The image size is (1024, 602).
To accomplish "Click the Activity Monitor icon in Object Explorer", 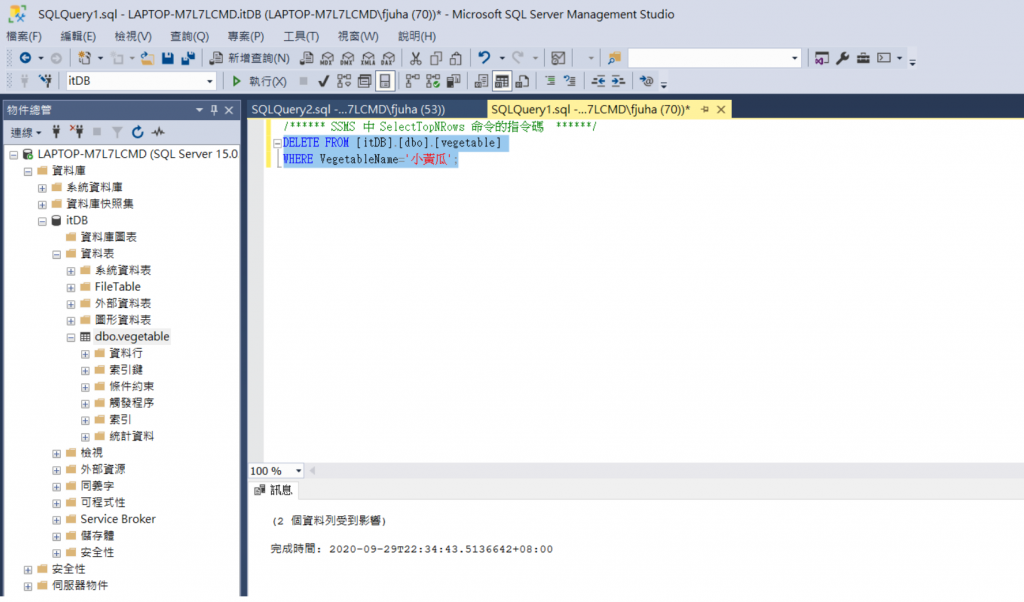I will pyautogui.click(x=158, y=132).
